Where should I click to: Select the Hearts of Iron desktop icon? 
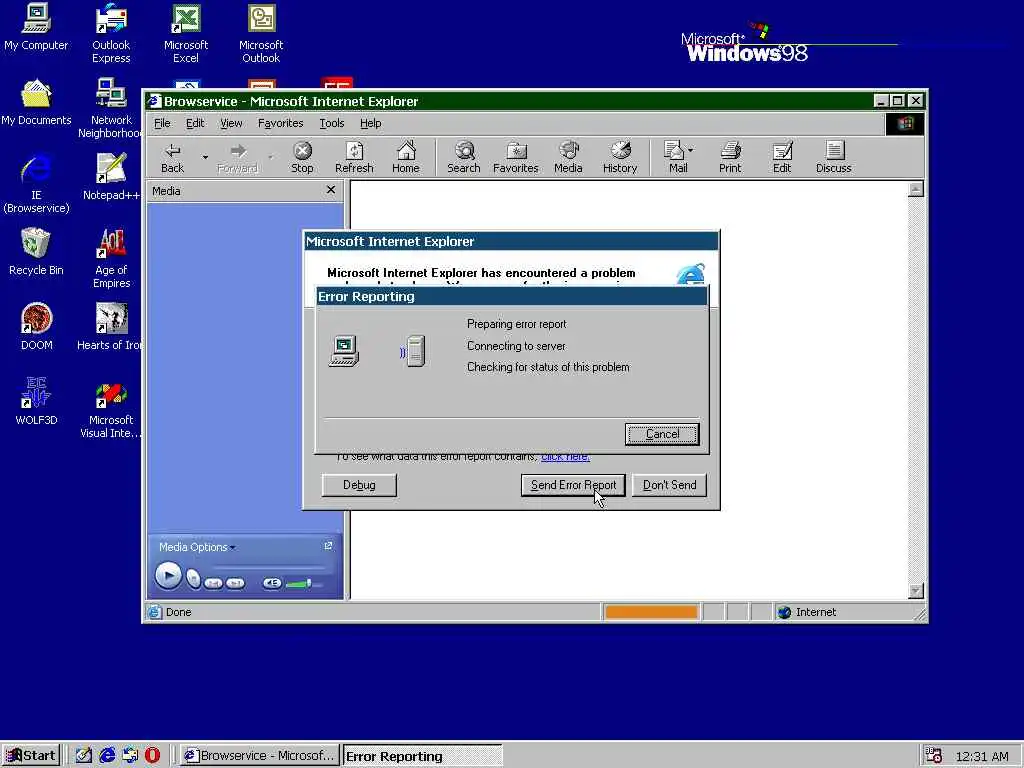110,327
